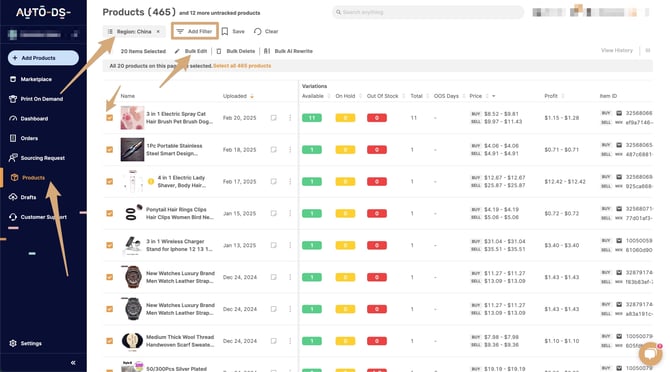The image size is (670, 372).
Task: Click warning icon on Lady Shaver row
Action: [151, 182]
